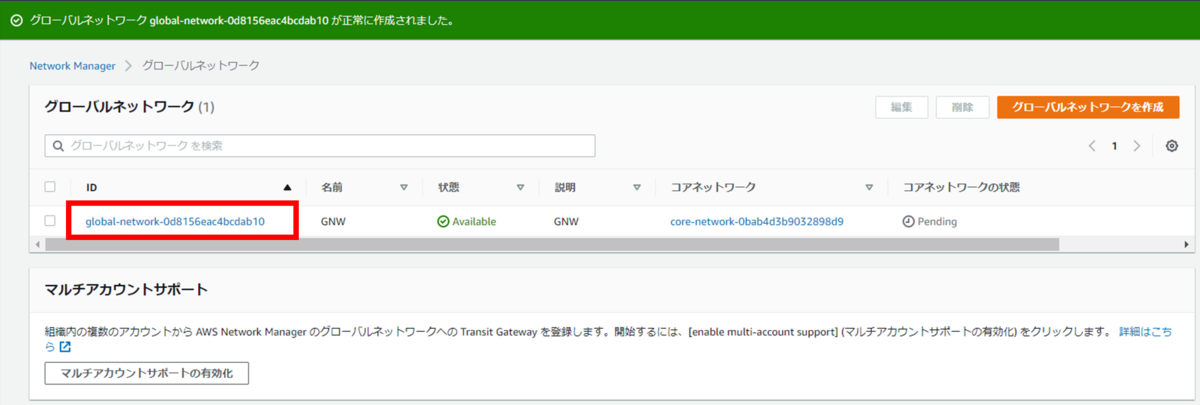Screen dimensions: 1200x405
Task: Sort by the 名前 column arrow
Action: (404, 187)
